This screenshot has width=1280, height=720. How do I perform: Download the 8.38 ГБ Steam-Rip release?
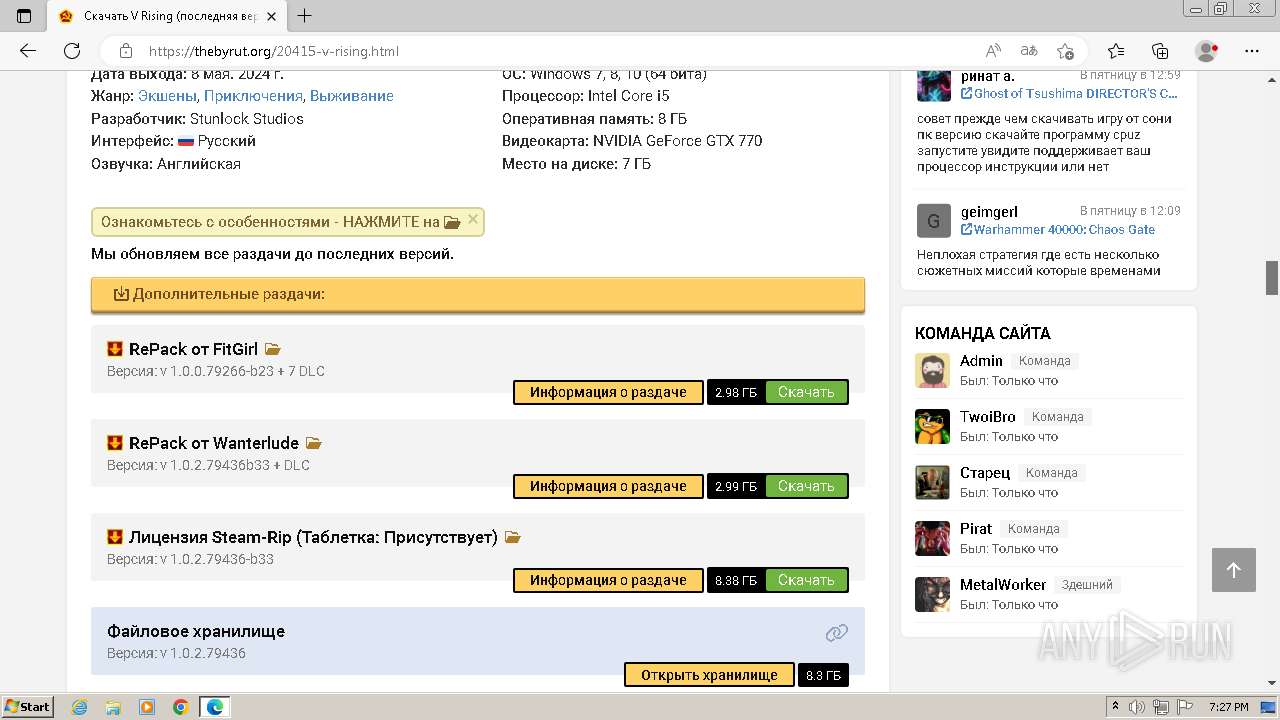pyautogui.click(x=806, y=580)
